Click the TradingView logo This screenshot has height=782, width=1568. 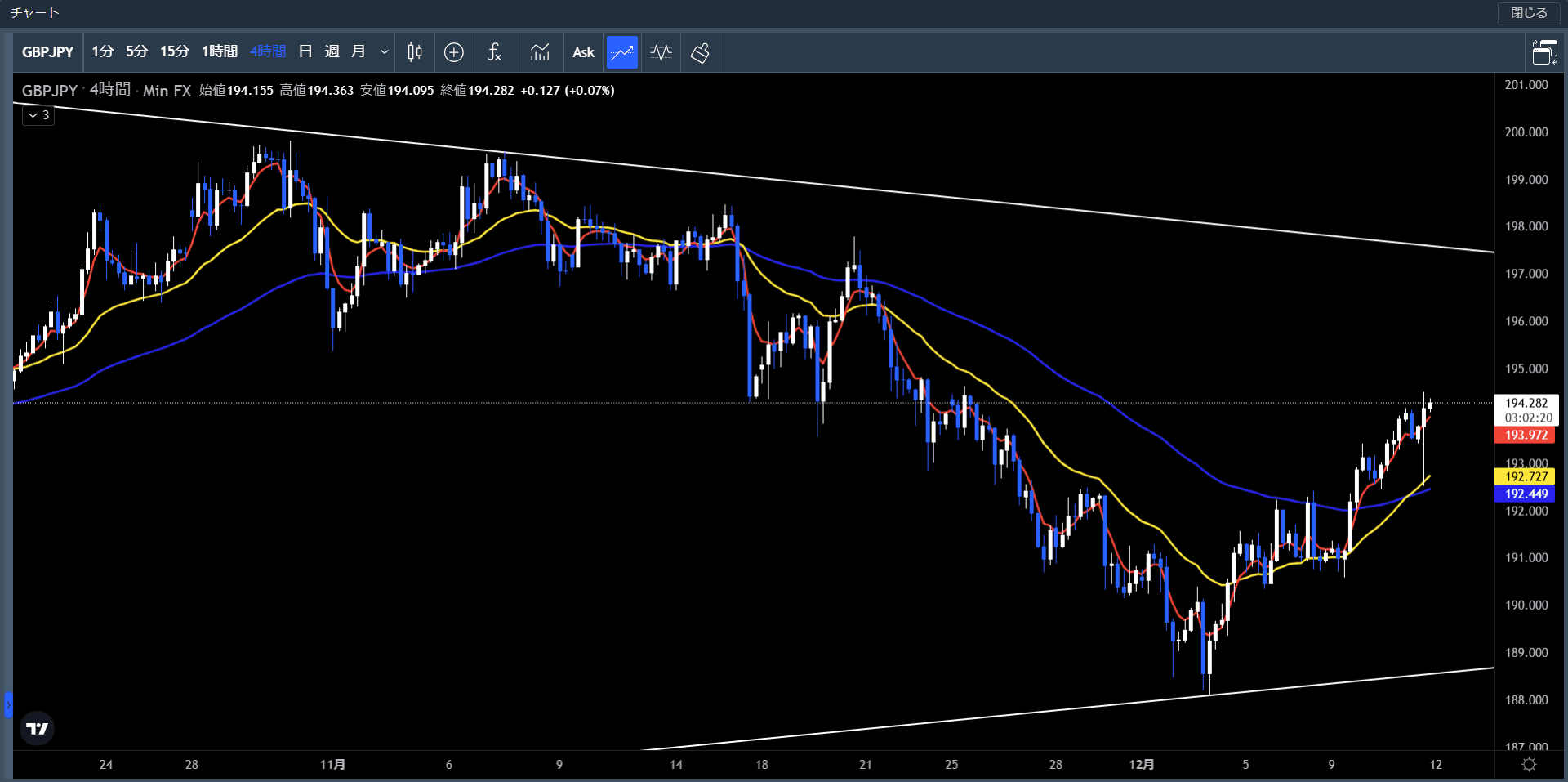click(x=37, y=728)
